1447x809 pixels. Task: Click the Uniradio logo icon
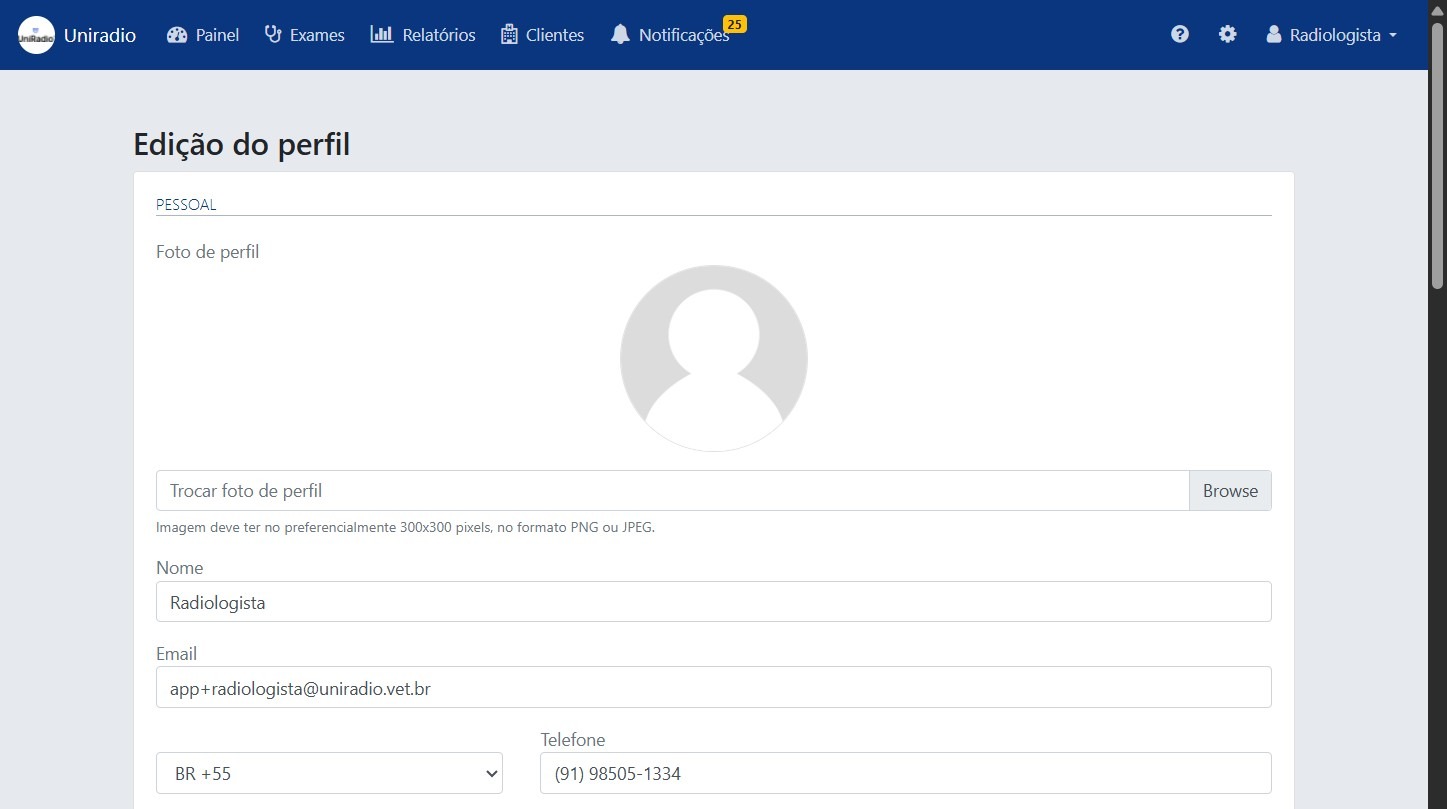click(x=36, y=35)
